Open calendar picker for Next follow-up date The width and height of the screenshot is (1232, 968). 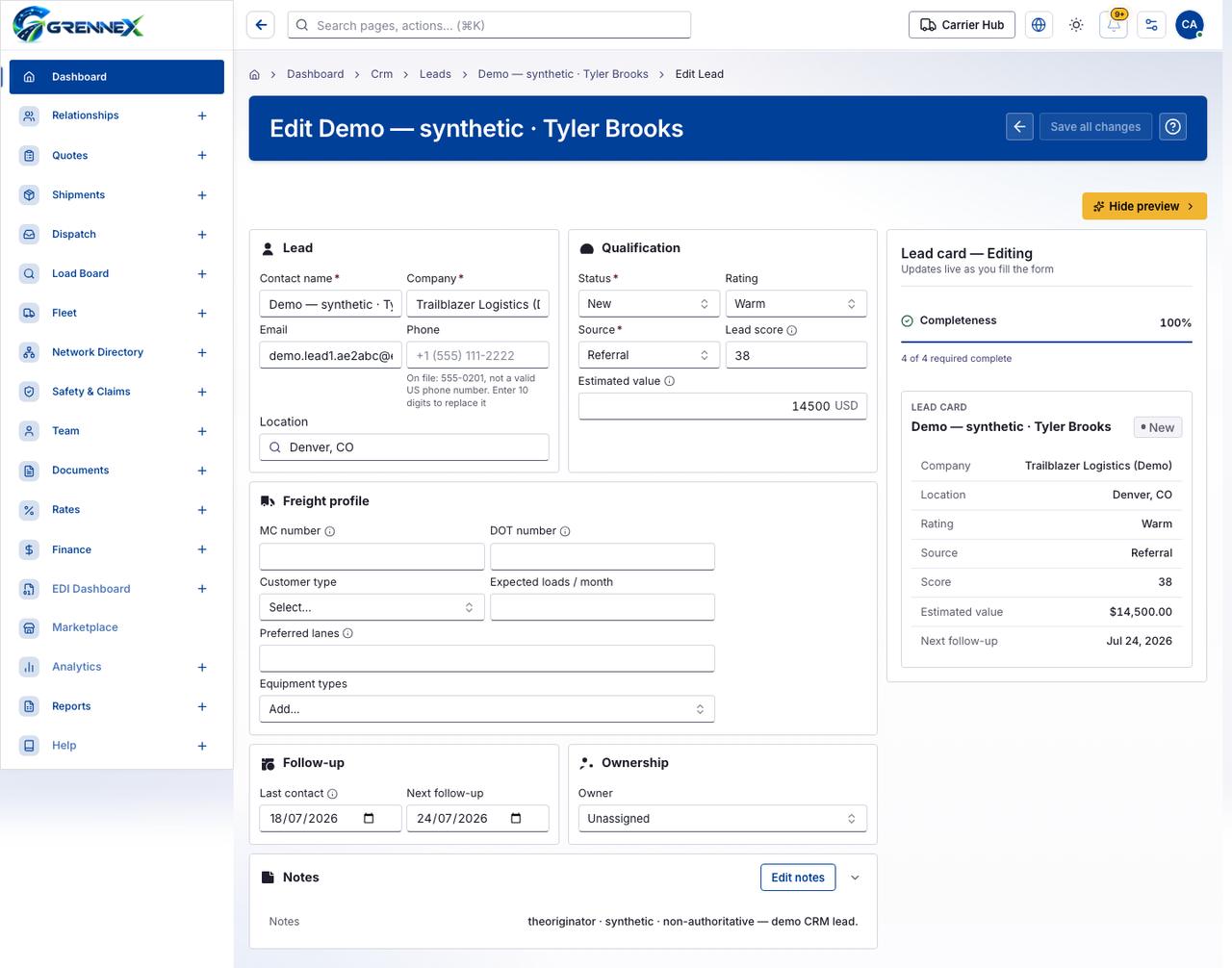[516, 819]
